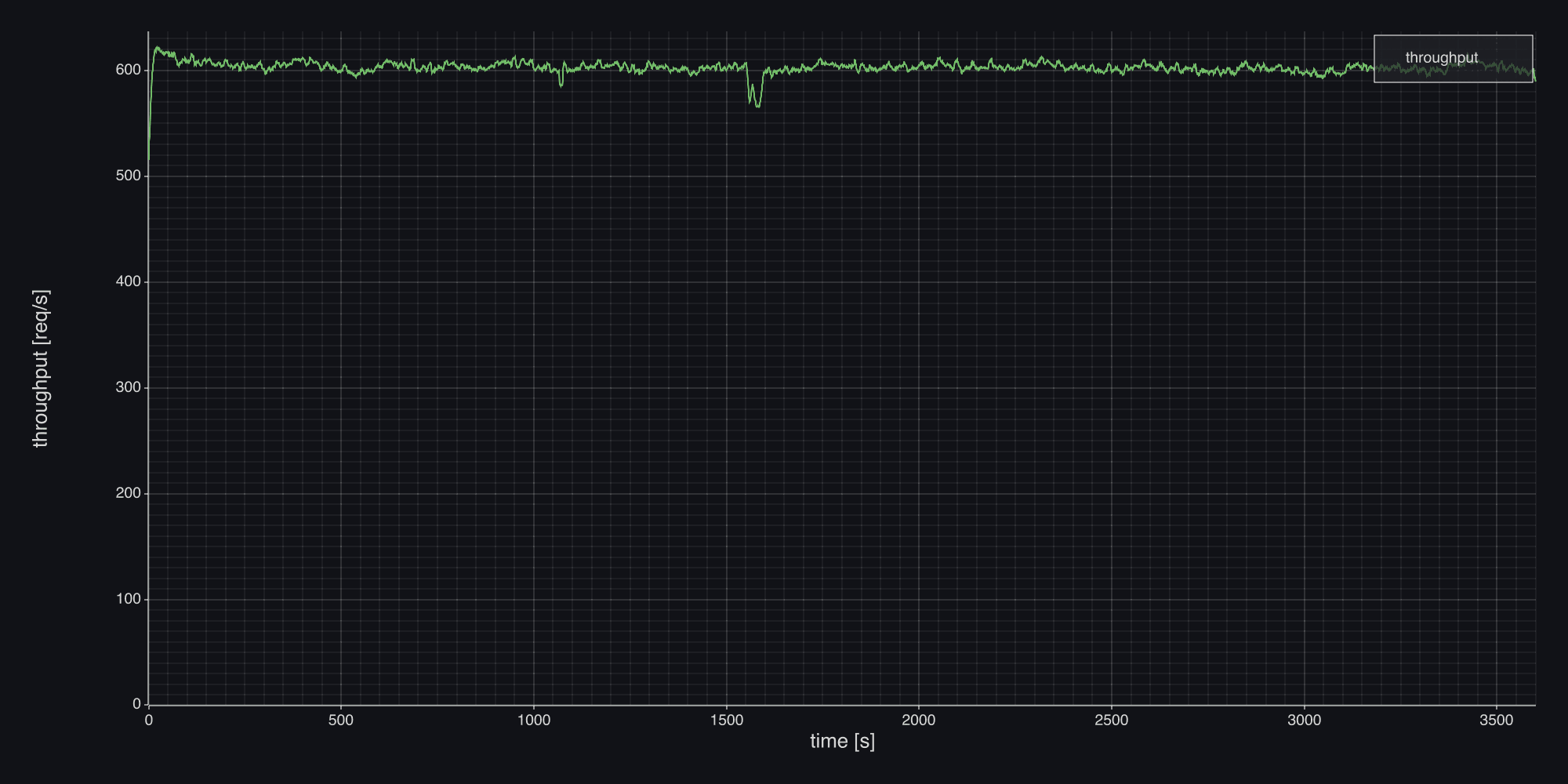
Task: Click the 0 tick label on the x-axis
Action: click(x=149, y=720)
